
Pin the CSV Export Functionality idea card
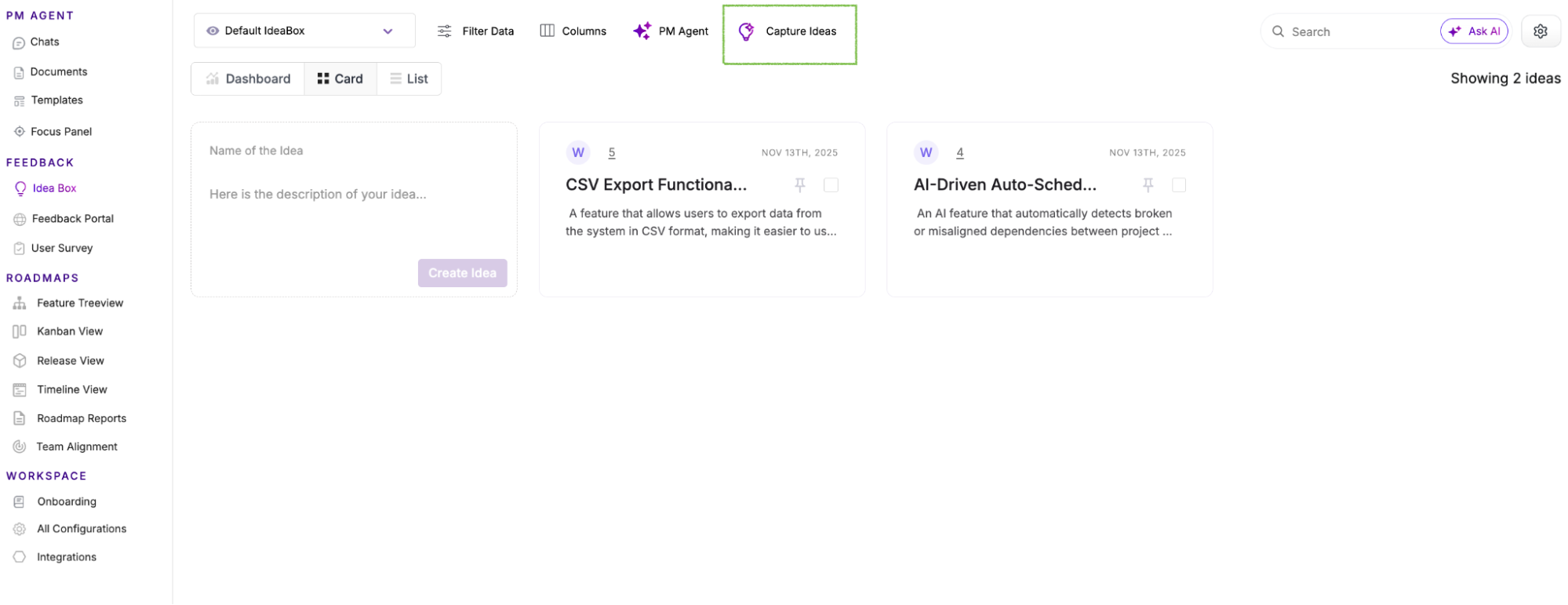point(799,185)
